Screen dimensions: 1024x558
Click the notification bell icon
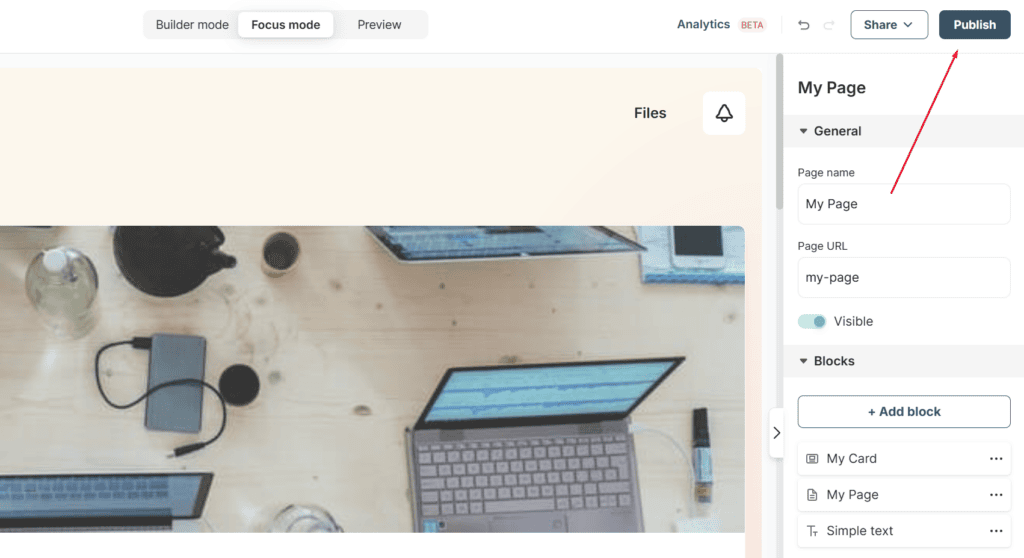[724, 113]
